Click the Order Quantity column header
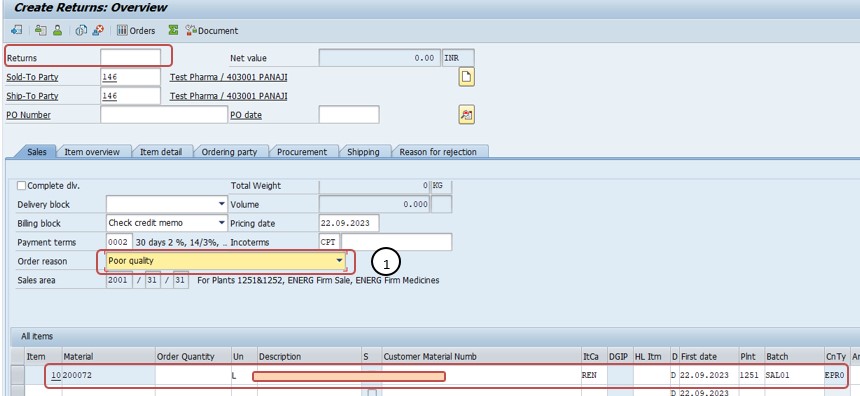Image resolution: width=860 pixels, height=396 pixels. tap(193, 357)
